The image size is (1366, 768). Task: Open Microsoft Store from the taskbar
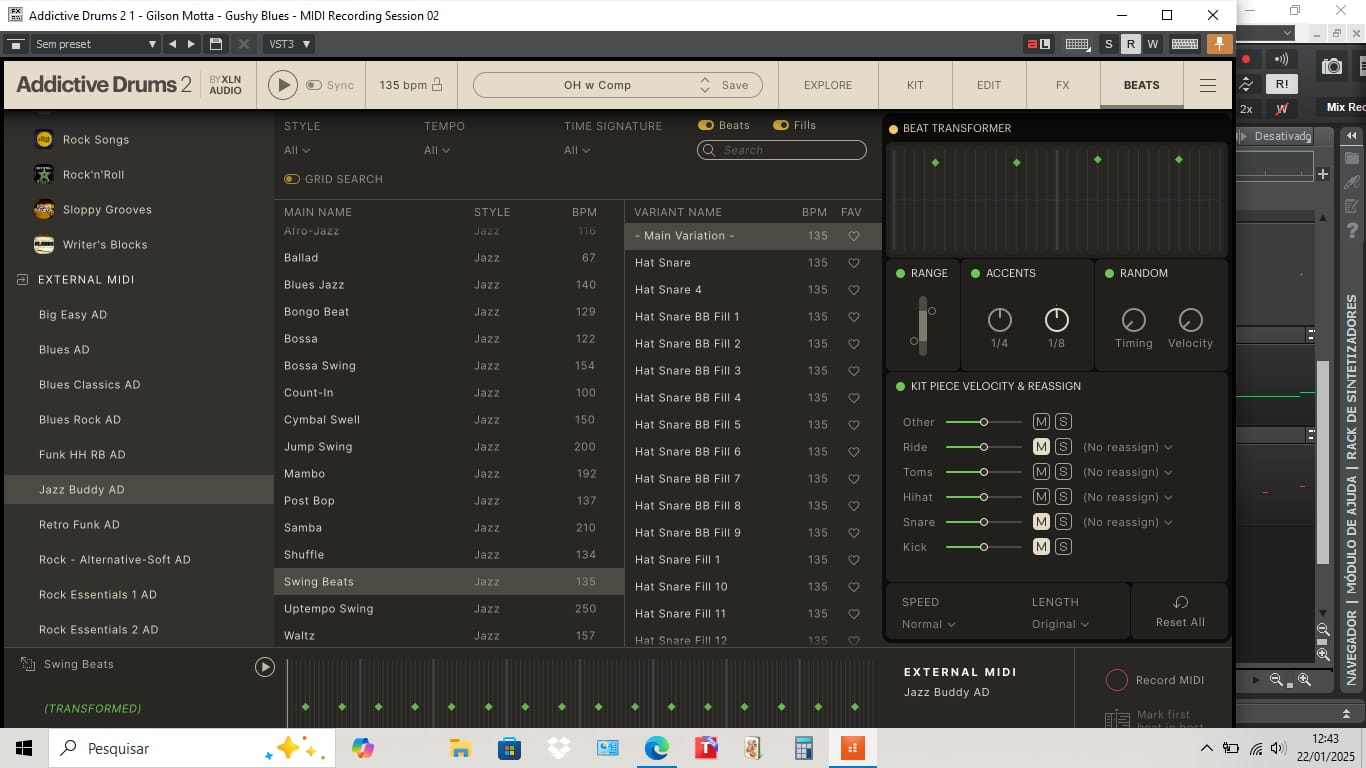509,748
